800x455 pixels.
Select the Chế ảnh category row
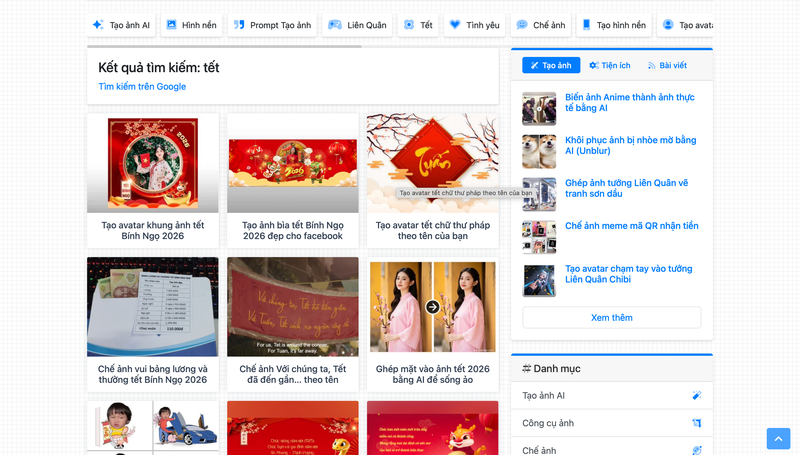pos(612,448)
